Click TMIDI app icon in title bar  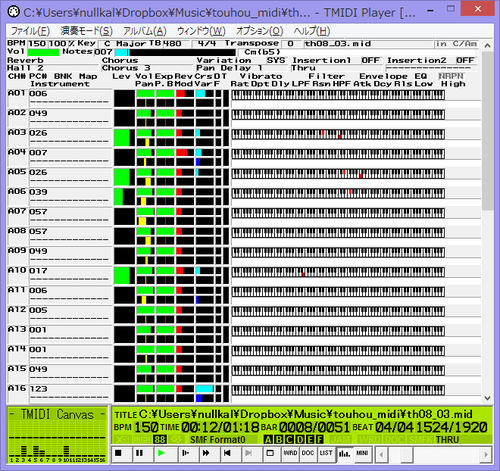point(14,12)
